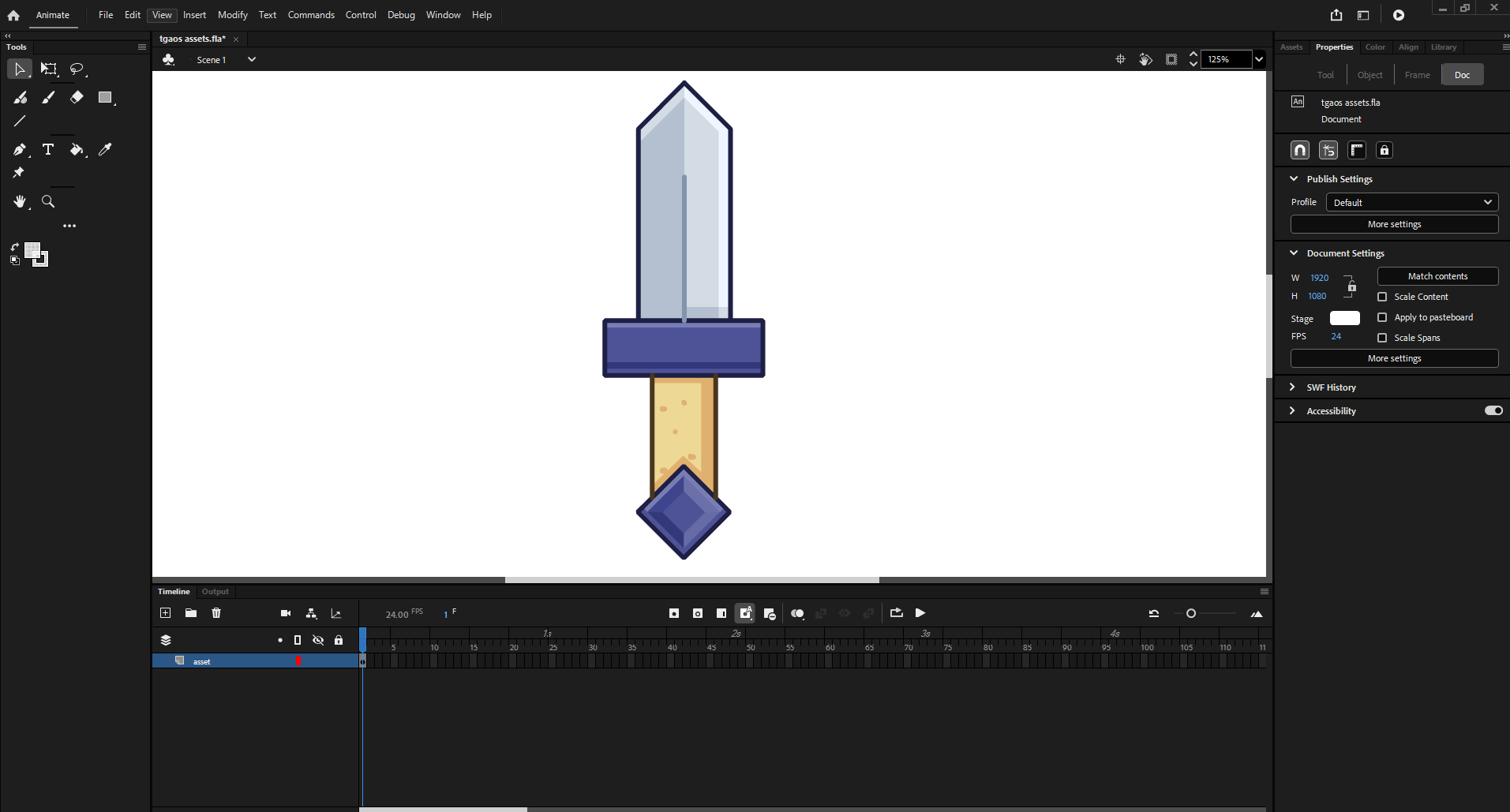Image resolution: width=1510 pixels, height=812 pixels.
Task: Open the Modify menu
Action: tap(232, 15)
